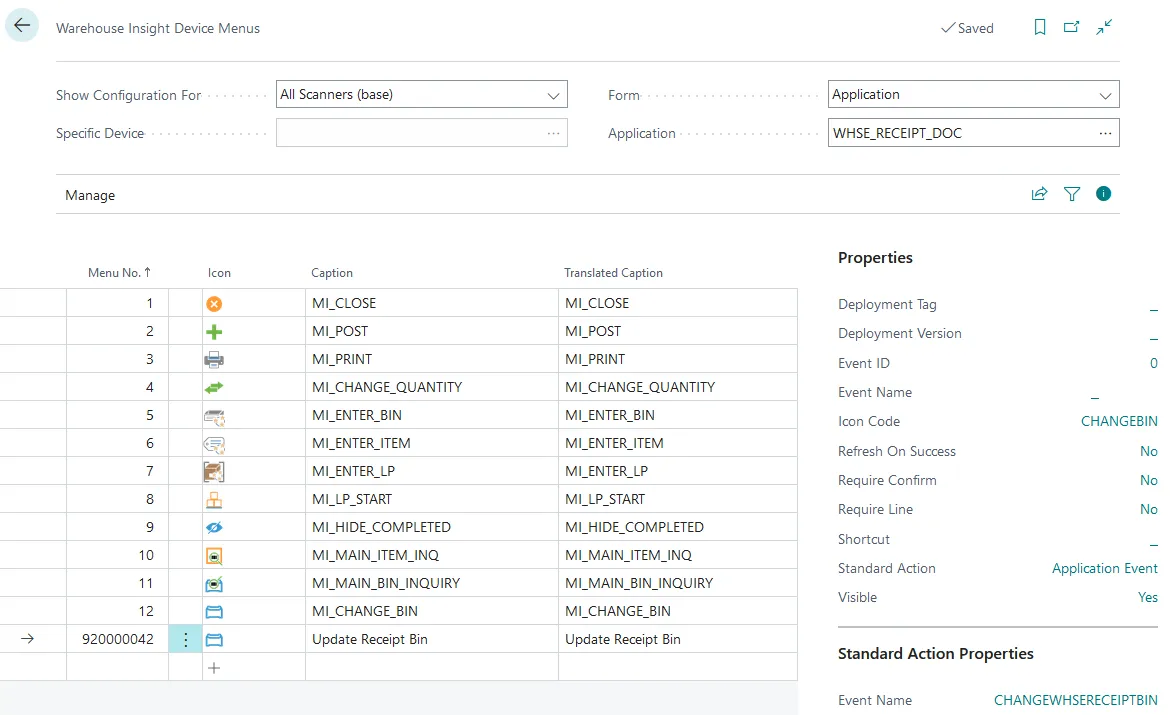Open Application field lookup ellipsis
The height and width of the screenshot is (715, 1170).
click(1105, 133)
